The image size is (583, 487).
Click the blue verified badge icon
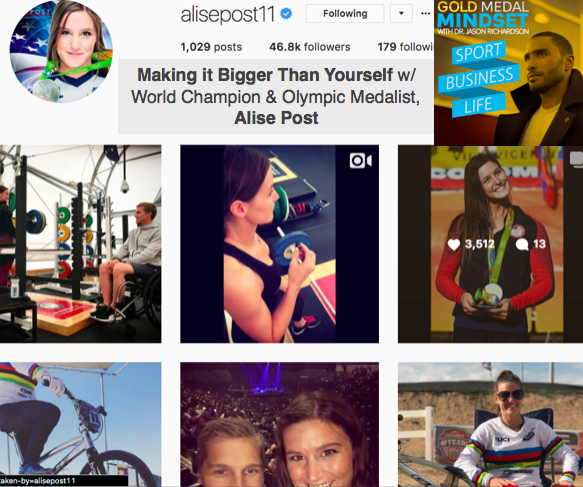pyautogui.click(x=286, y=14)
